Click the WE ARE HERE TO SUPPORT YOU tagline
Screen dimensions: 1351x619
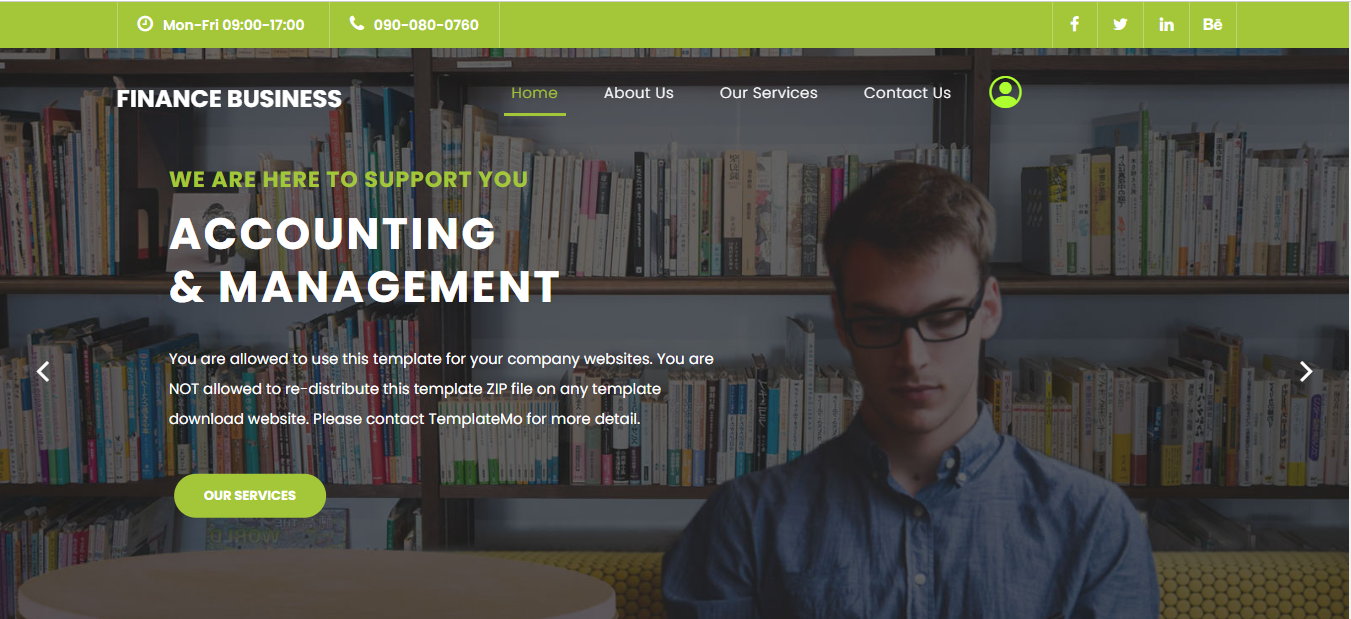click(x=348, y=180)
